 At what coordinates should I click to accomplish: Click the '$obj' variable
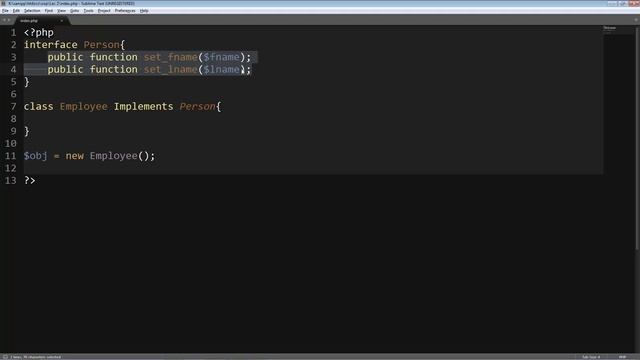pyautogui.click(x=36, y=156)
